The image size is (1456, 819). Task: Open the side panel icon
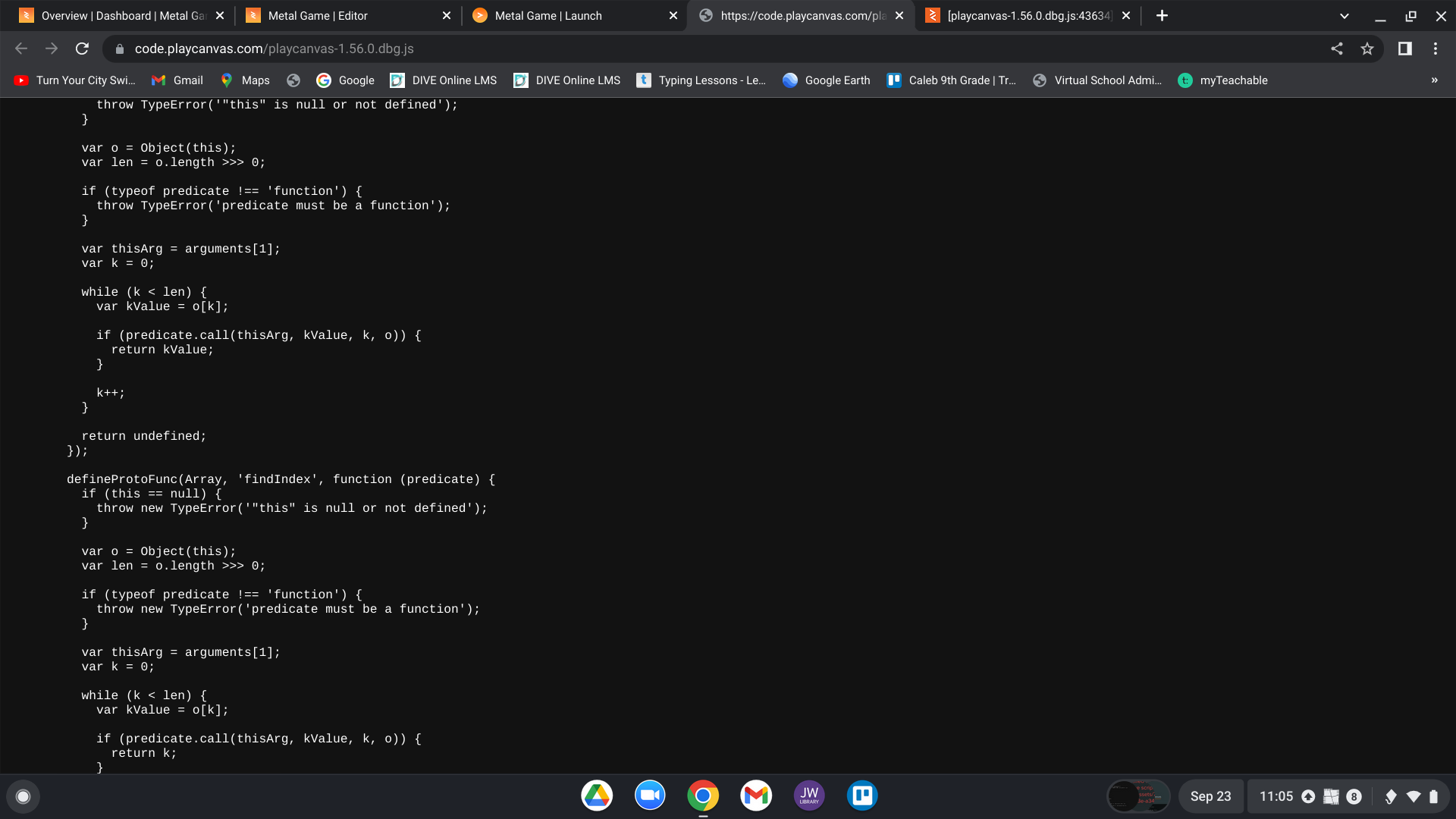click(x=1404, y=49)
